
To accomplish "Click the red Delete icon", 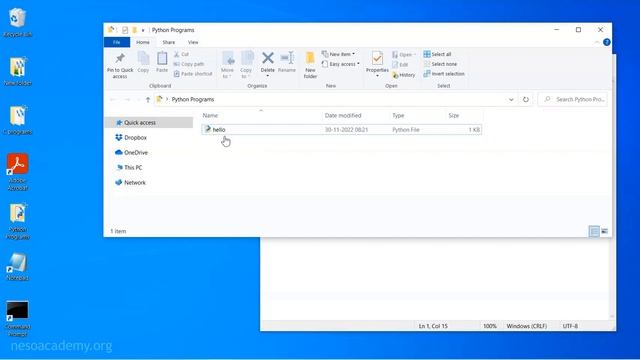I will pos(268,58).
